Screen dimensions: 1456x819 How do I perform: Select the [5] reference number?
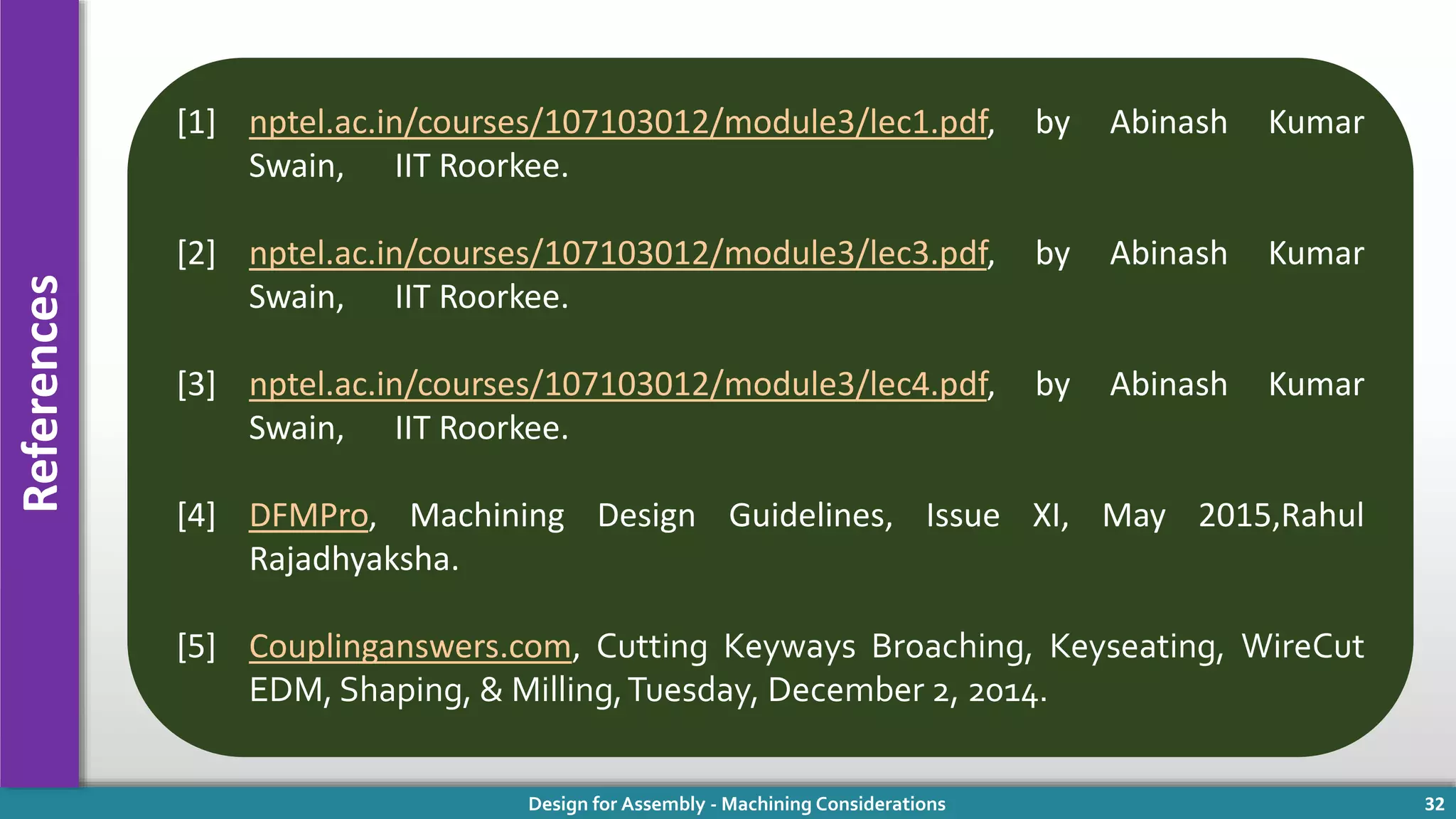pyautogui.click(x=196, y=647)
